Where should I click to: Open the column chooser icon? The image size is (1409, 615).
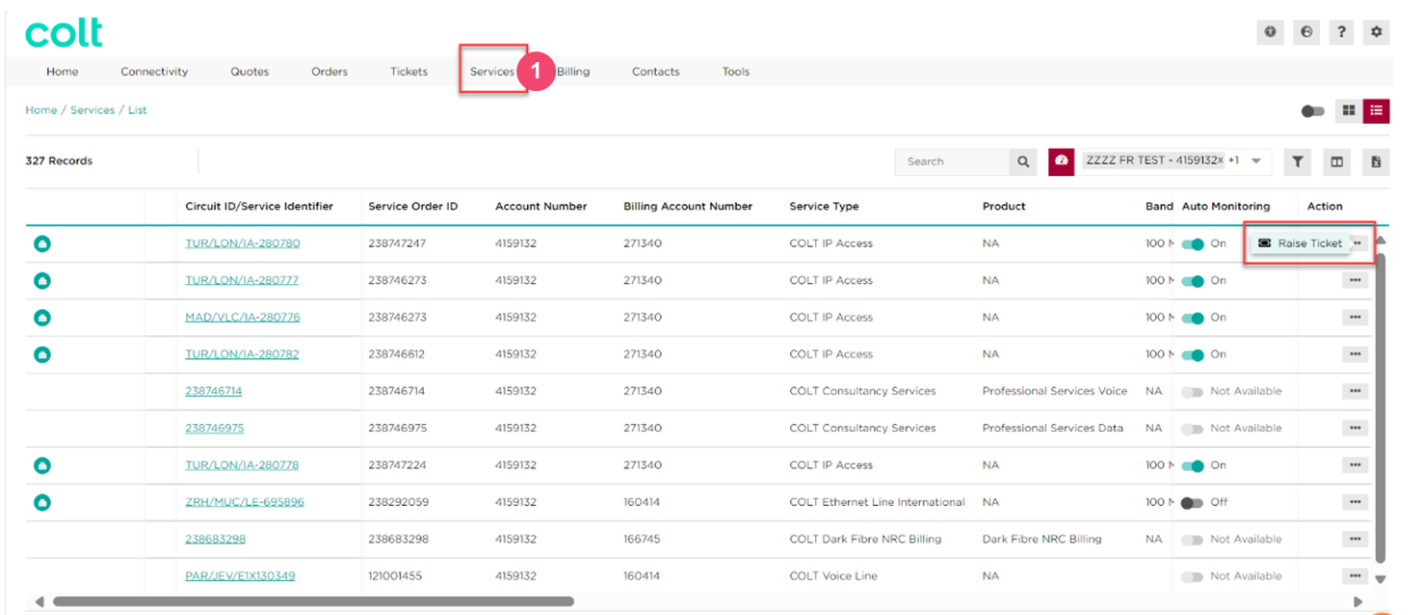coord(1337,161)
